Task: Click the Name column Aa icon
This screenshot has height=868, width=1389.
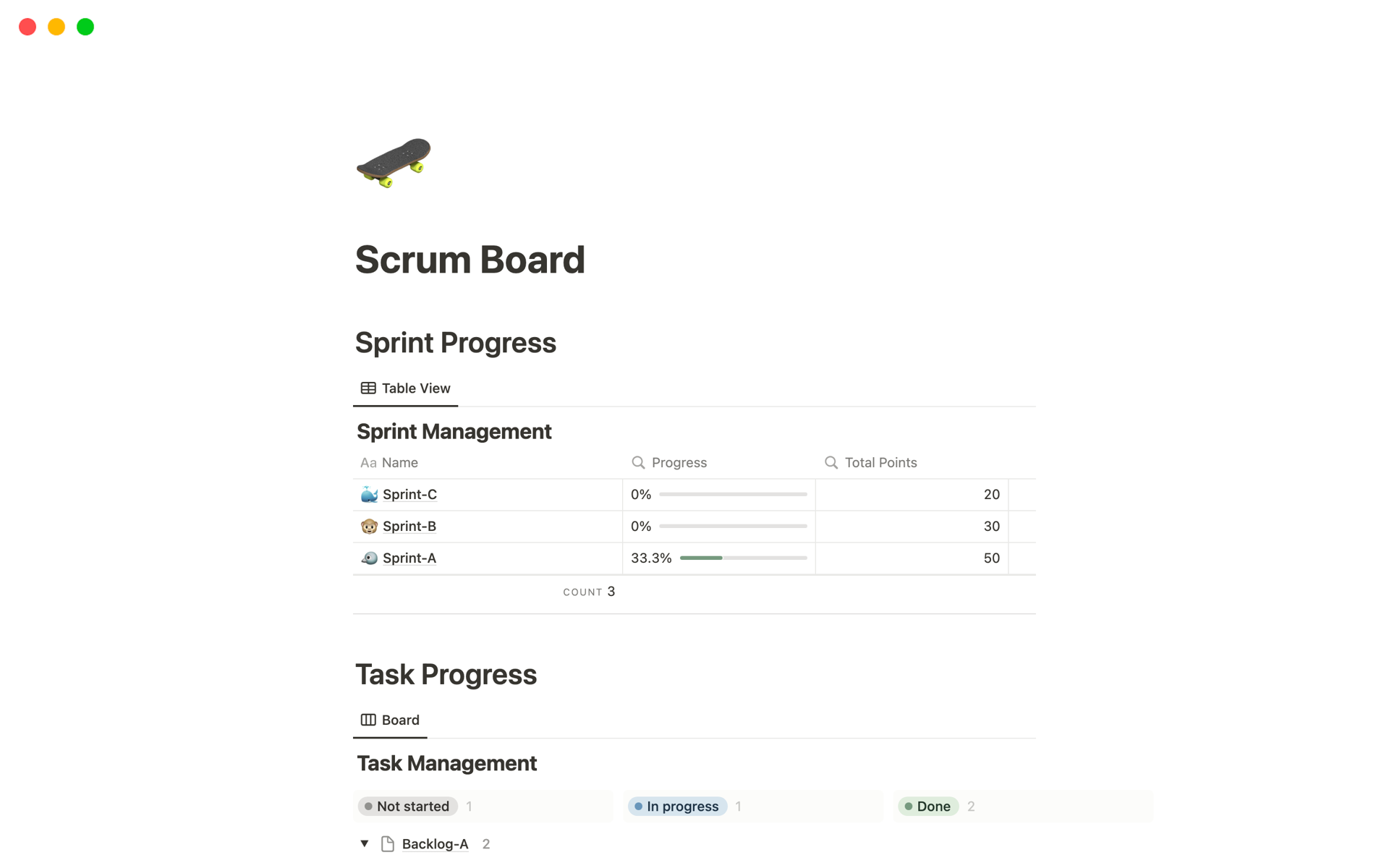Action: [368, 463]
